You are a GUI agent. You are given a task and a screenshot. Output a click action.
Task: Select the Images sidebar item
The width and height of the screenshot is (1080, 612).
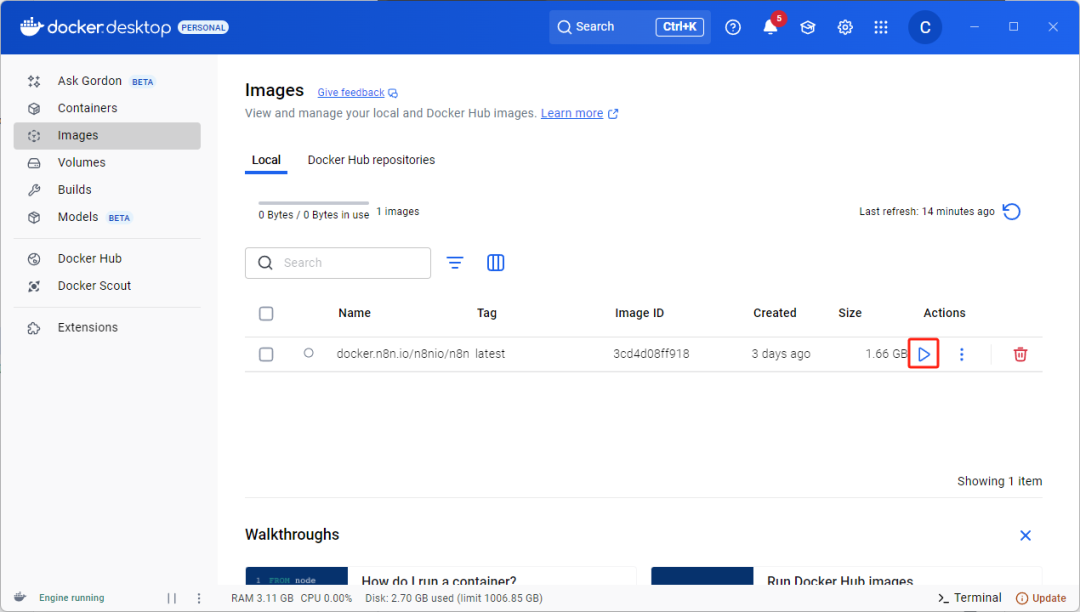[107, 136]
